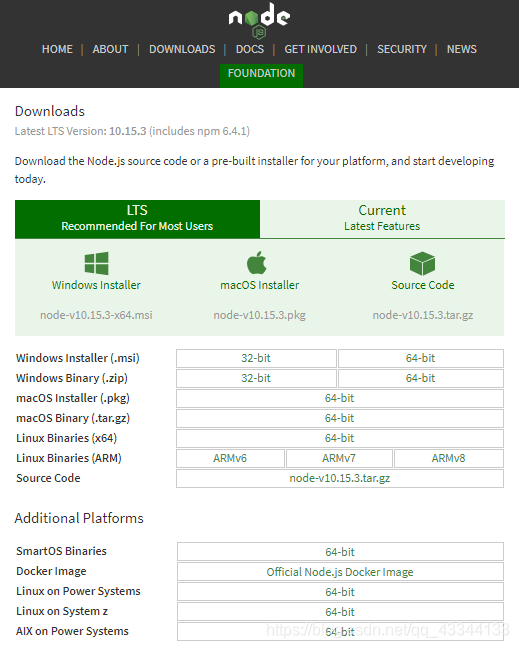Screen dimensions: 519x648
Task: Go to the ABOUT page
Action: [x=110, y=49]
